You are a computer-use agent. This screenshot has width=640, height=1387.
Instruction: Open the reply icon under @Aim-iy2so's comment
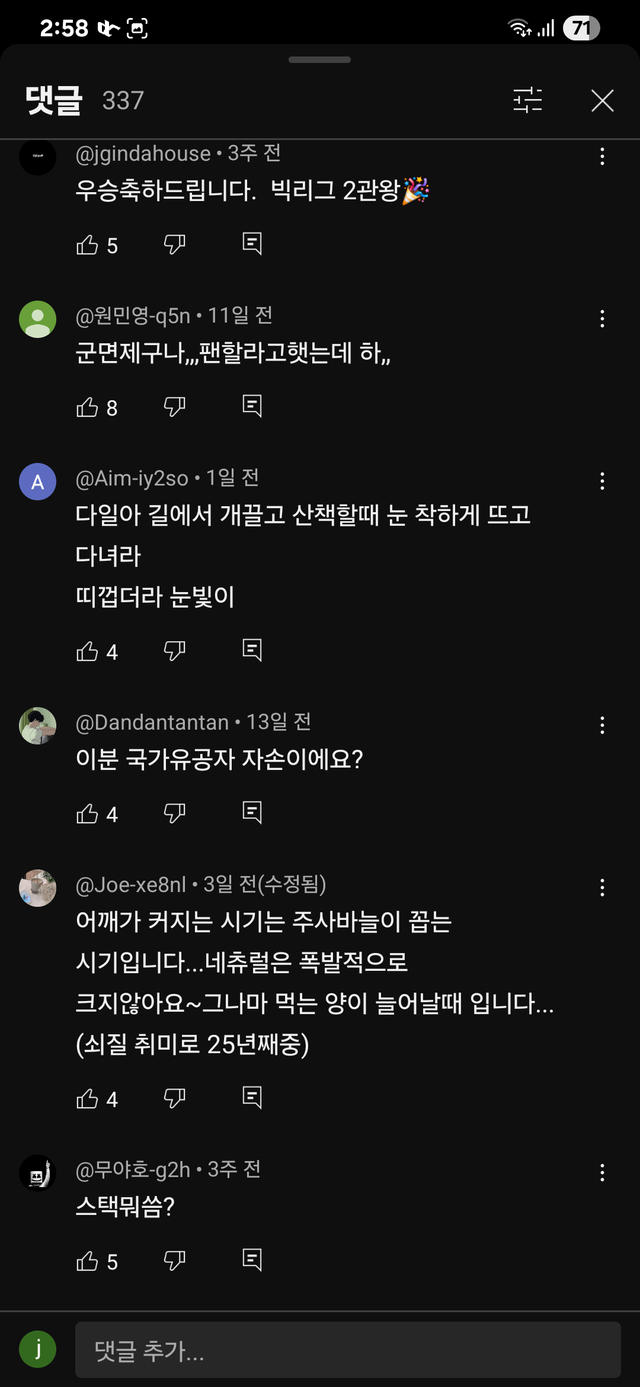point(251,650)
